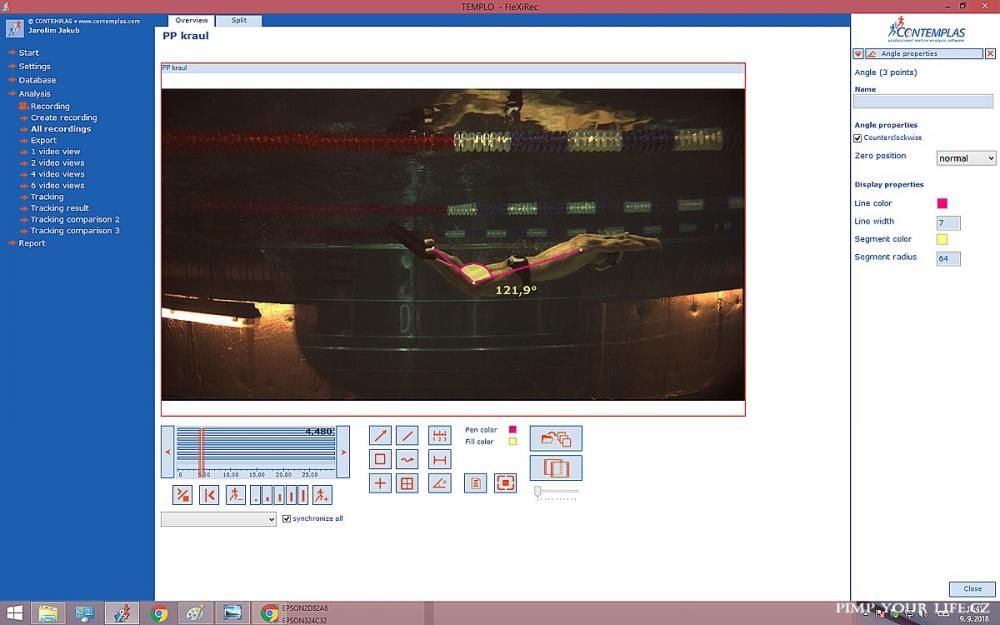Open Recording in the Analysis menu
The image size is (1000, 625).
50,107
